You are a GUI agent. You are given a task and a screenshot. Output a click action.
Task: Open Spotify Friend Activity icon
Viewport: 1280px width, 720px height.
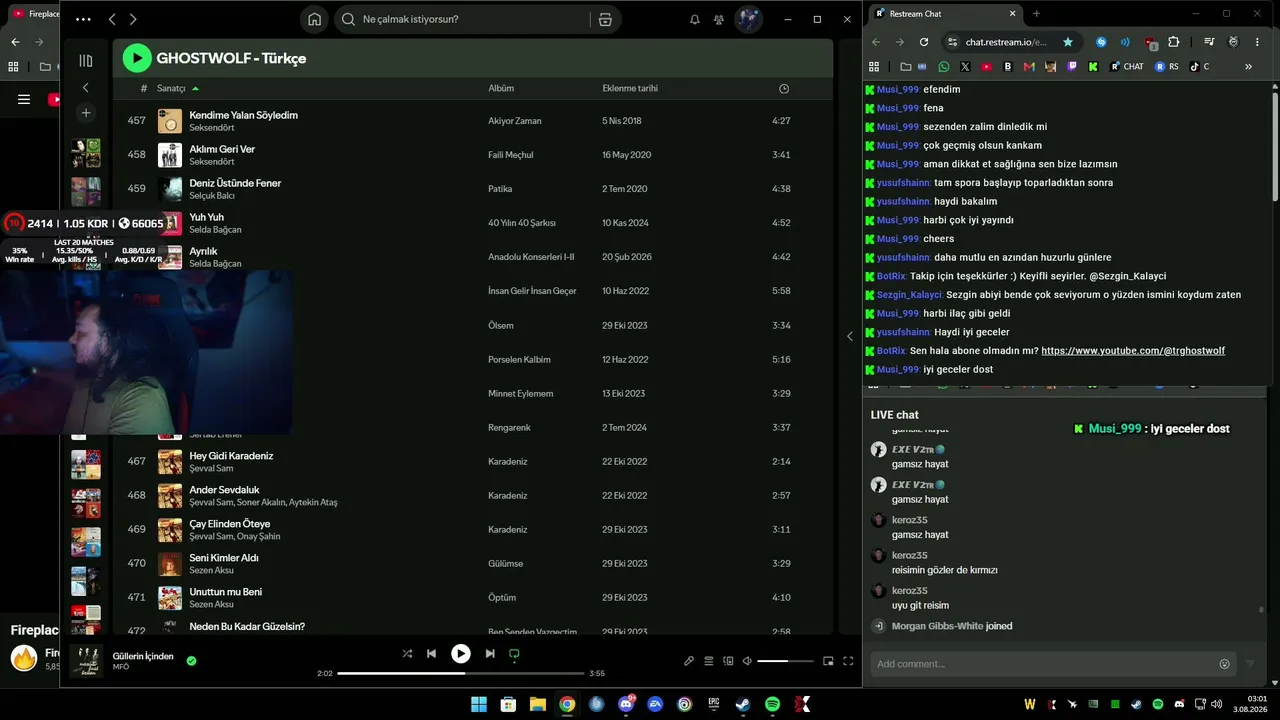719,19
